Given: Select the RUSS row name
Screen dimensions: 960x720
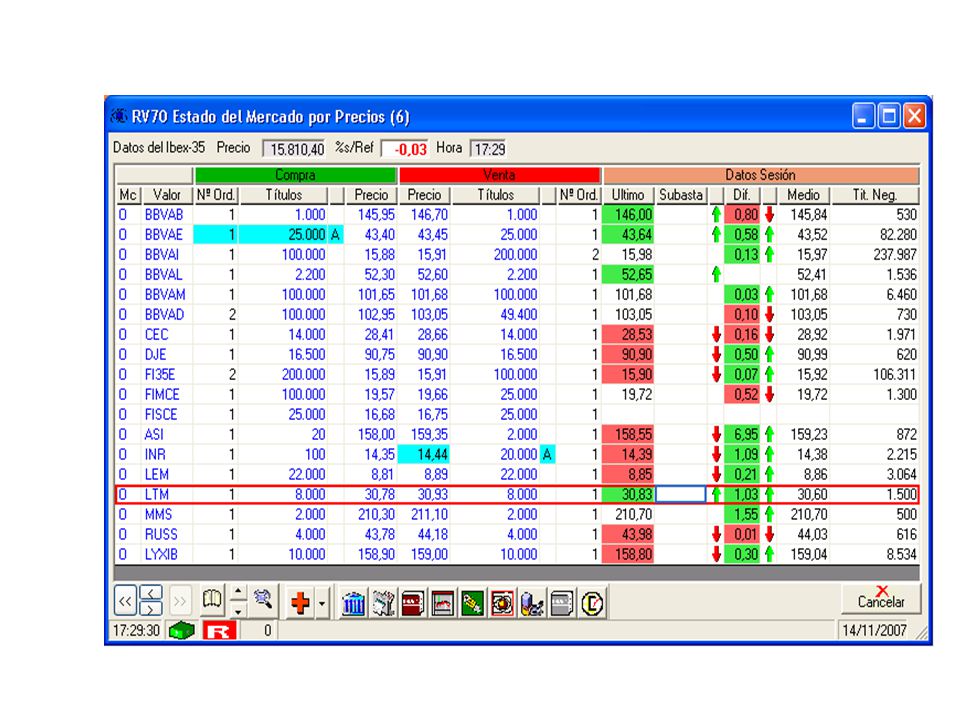Looking at the screenshot, I should [x=161, y=534].
